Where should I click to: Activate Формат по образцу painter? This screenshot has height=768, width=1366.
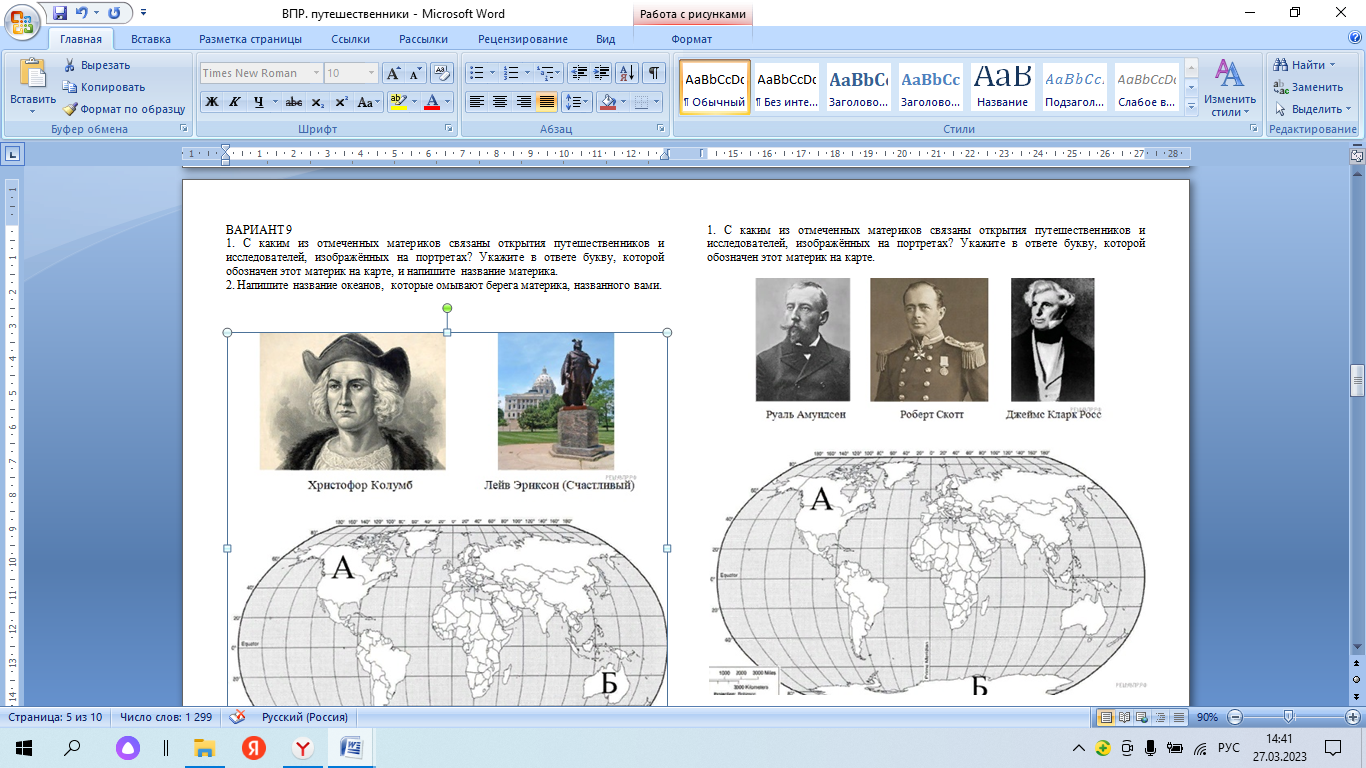point(124,109)
